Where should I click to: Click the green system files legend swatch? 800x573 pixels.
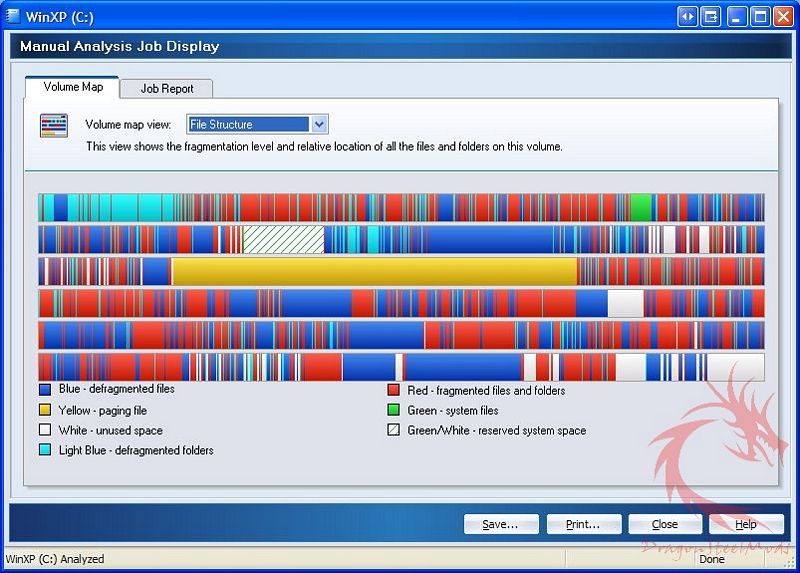click(394, 410)
